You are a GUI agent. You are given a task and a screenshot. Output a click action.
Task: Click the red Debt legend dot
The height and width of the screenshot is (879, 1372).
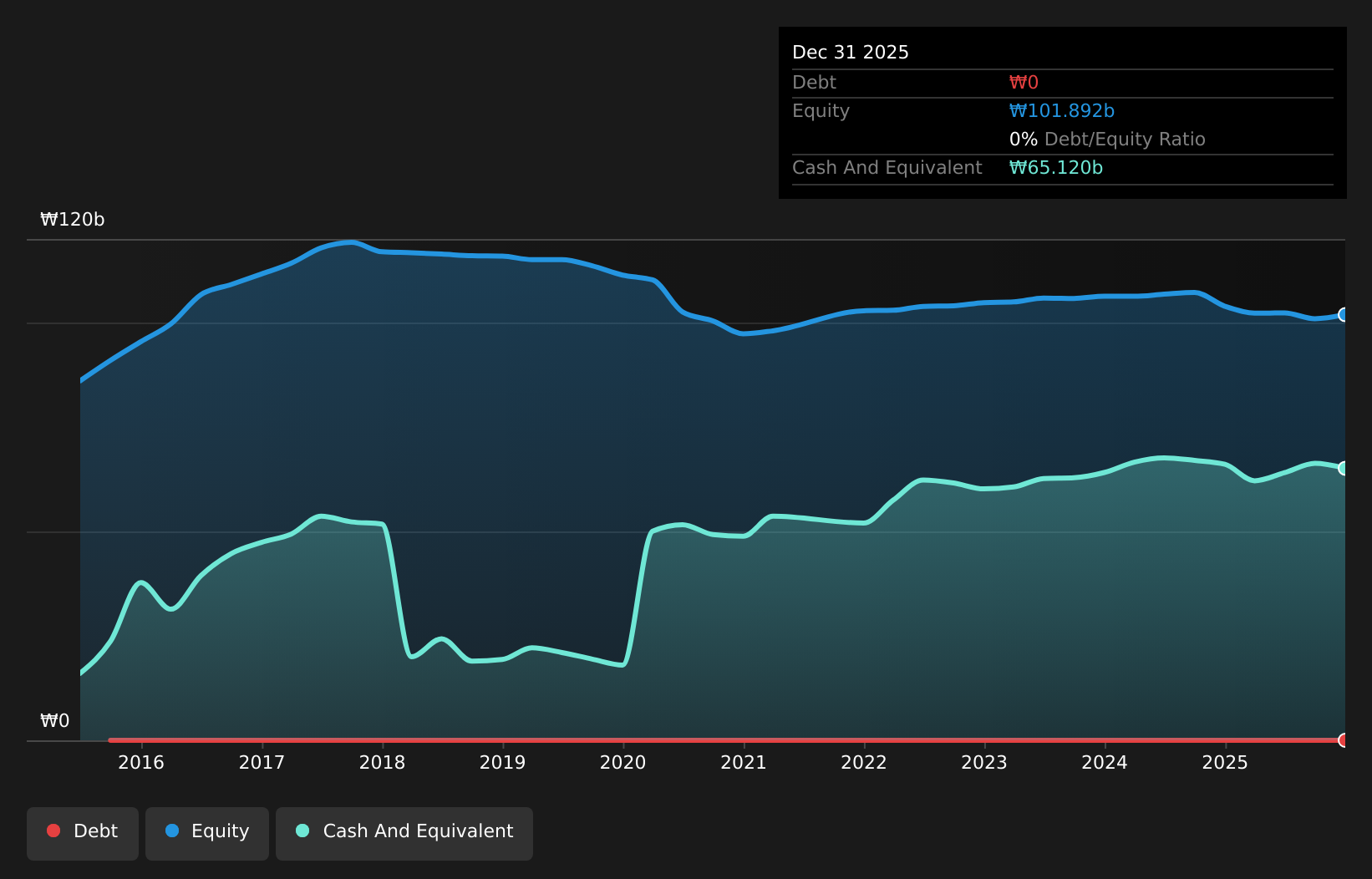(x=53, y=831)
